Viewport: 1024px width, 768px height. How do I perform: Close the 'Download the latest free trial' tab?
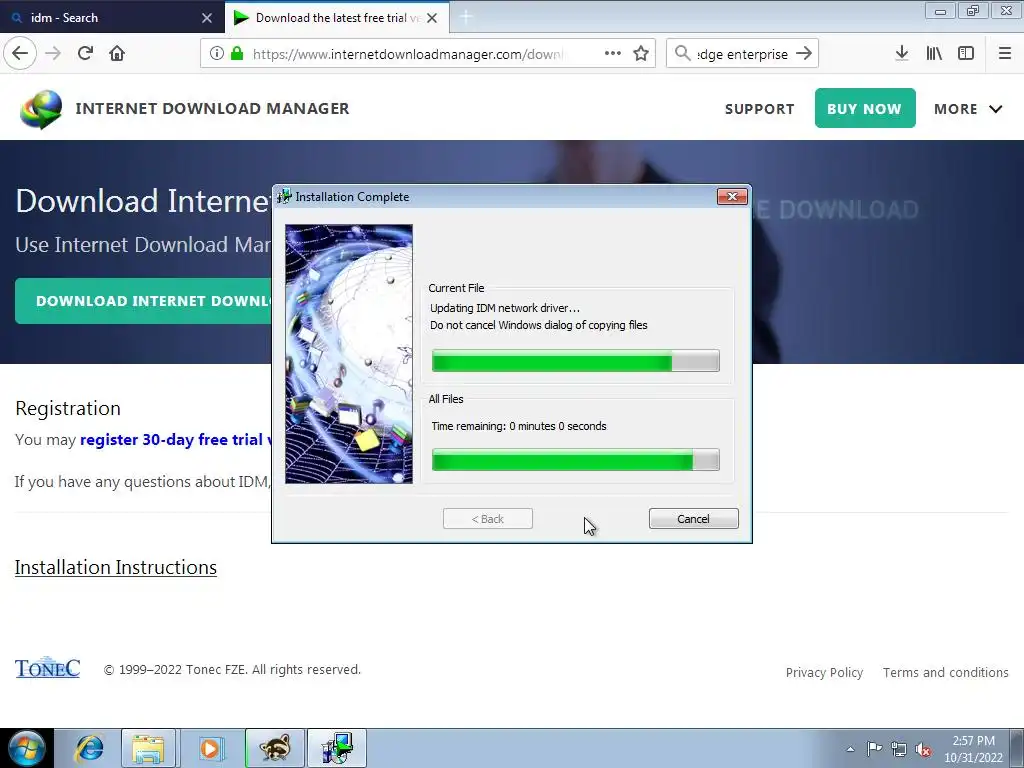coord(432,18)
